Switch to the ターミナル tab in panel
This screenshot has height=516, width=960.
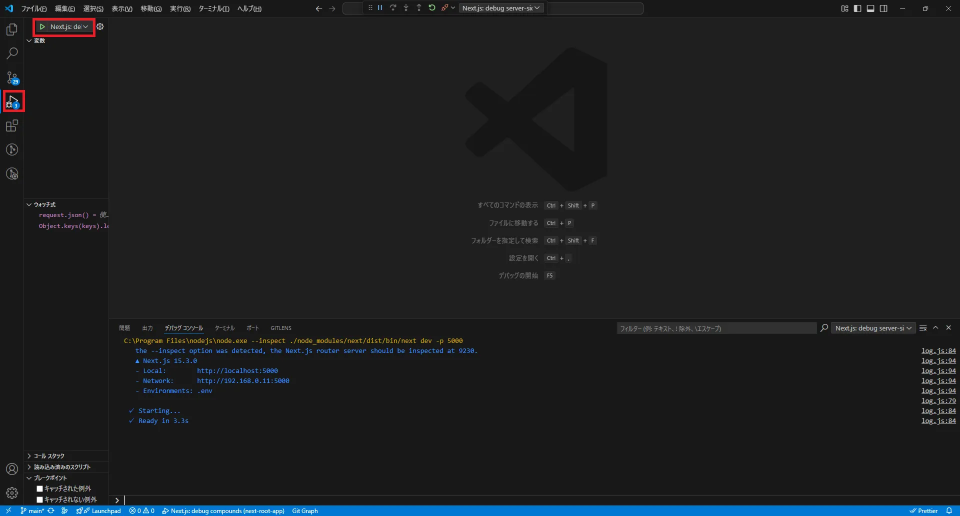coord(225,328)
